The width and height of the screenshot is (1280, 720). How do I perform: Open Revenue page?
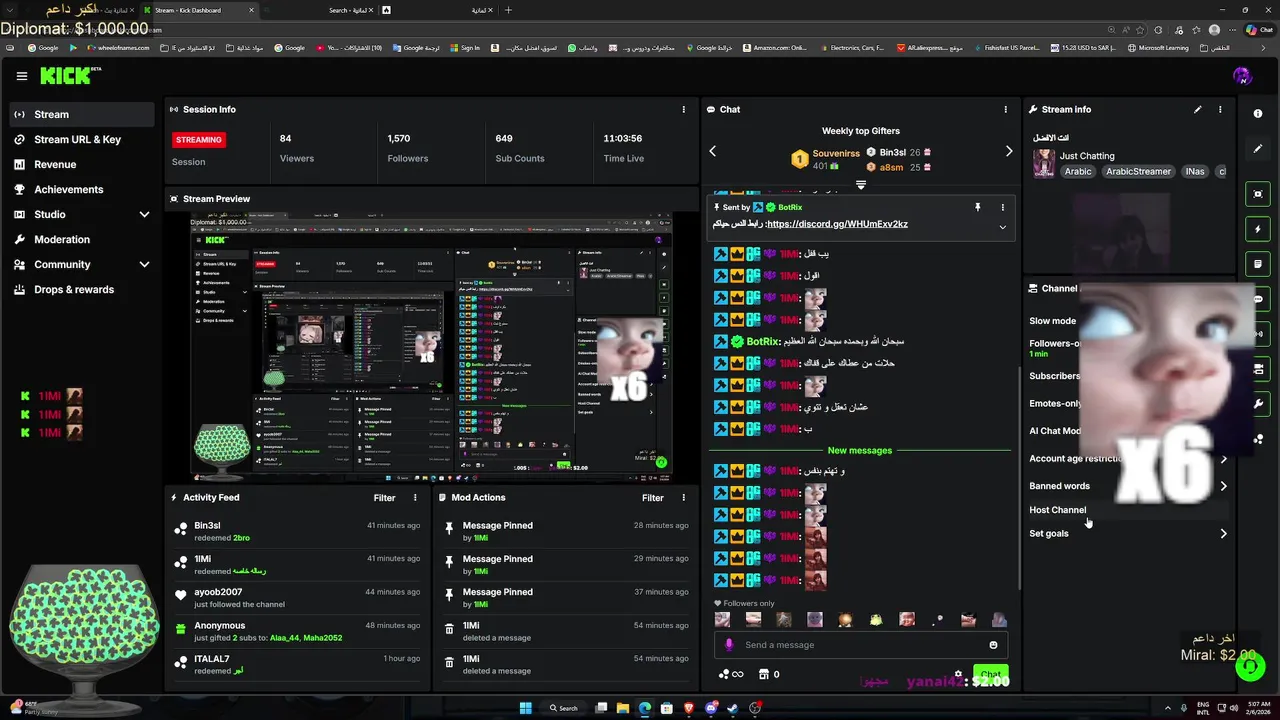(82, 164)
